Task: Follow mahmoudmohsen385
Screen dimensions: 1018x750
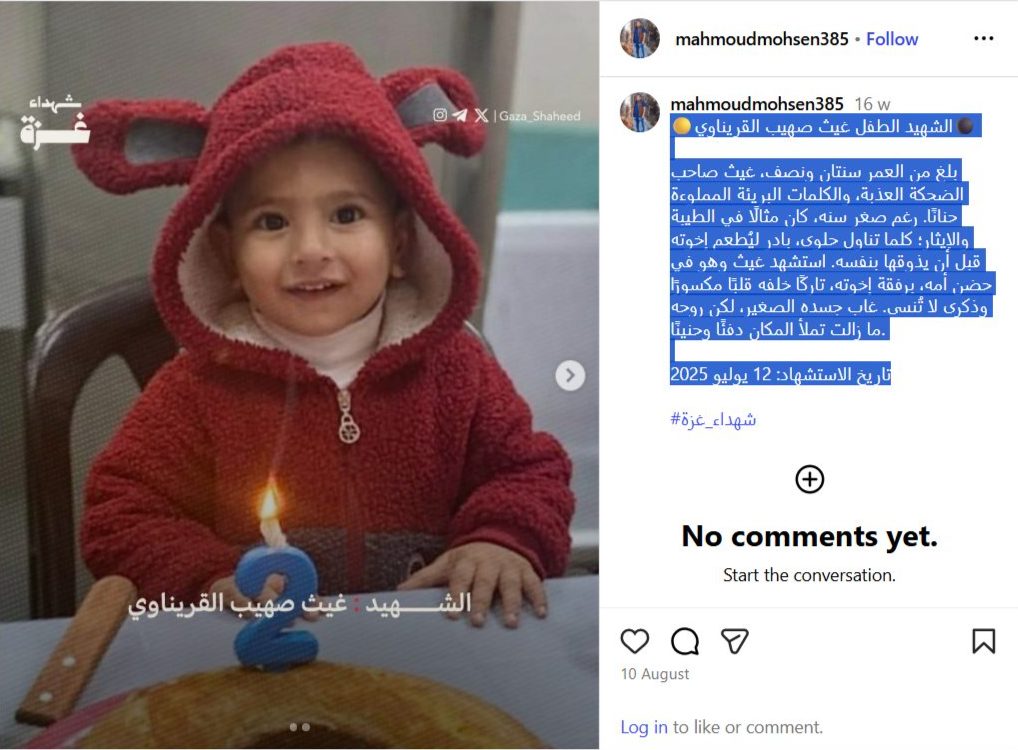Action: pyautogui.click(x=891, y=39)
